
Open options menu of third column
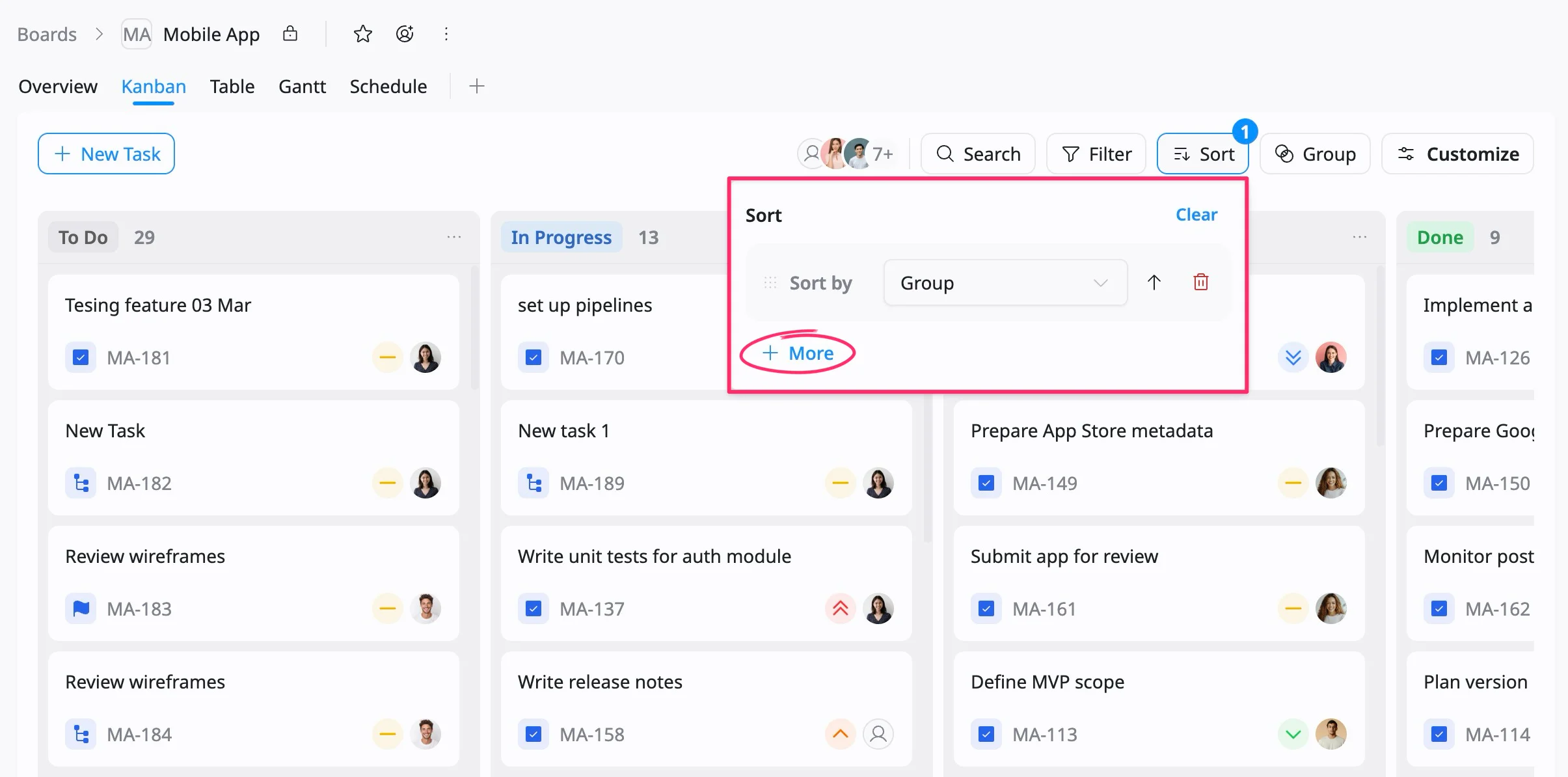pyautogui.click(x=1360, y=238)
